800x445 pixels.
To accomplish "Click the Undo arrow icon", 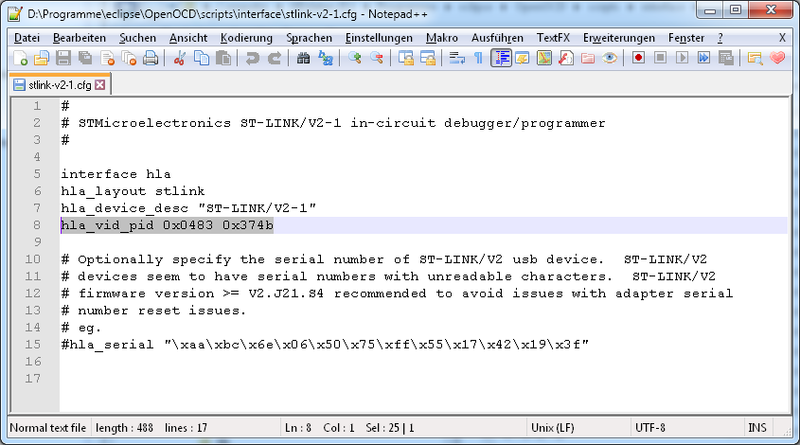I will pos(252,58).
